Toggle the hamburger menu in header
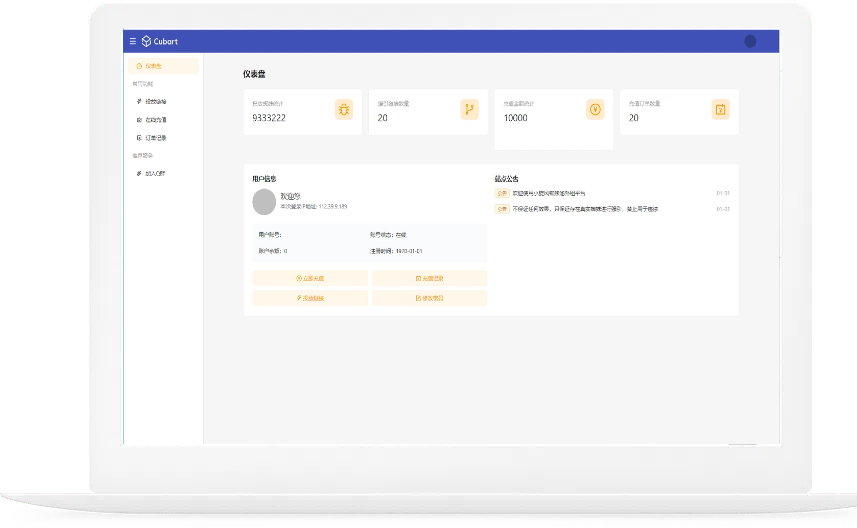Viewport: 857px width, 528px height. [x=133, y=41]
